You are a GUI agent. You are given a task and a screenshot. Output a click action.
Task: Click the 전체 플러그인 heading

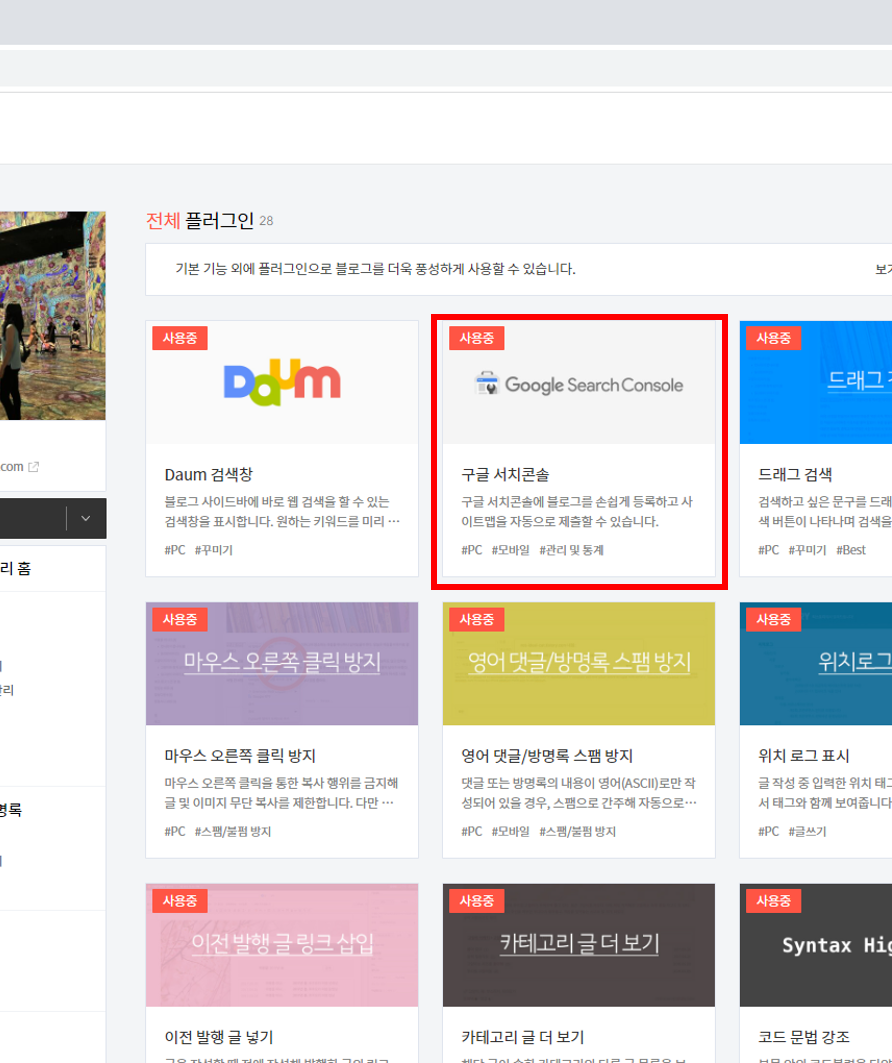(x=200, y=221)
